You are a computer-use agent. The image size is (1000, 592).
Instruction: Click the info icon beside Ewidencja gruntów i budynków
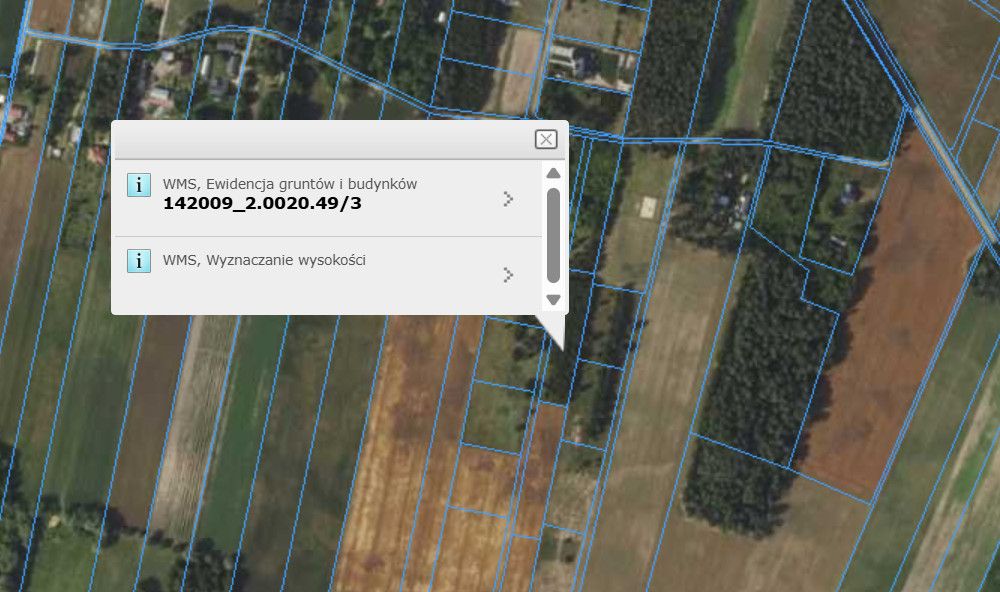139,185
